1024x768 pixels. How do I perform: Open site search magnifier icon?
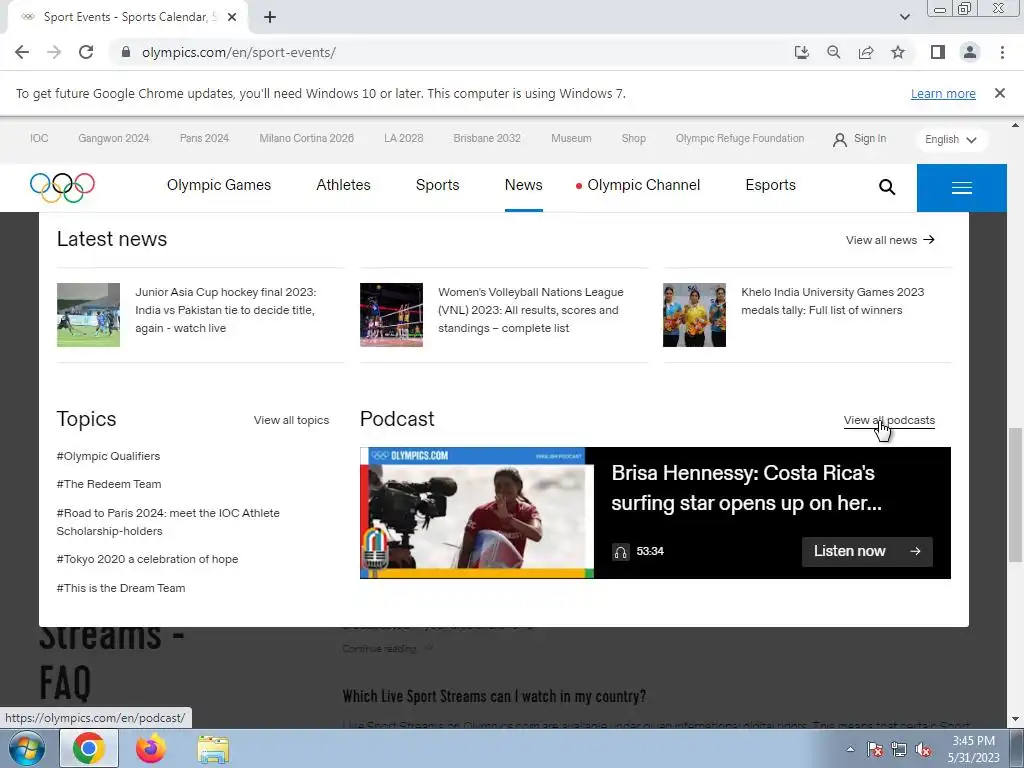(886, 187)
